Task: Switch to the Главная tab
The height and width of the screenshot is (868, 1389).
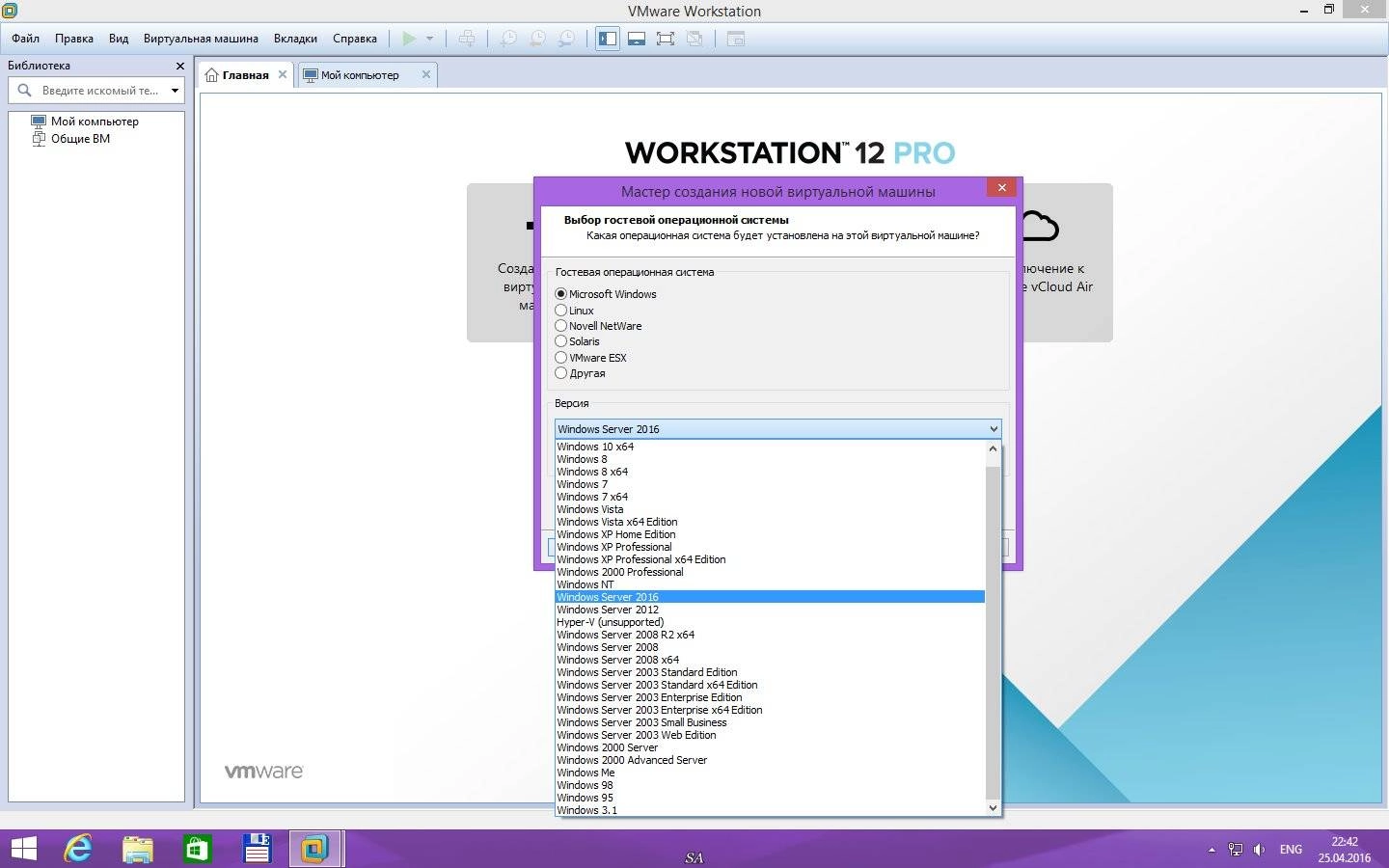Action: (x=245, y=75)
